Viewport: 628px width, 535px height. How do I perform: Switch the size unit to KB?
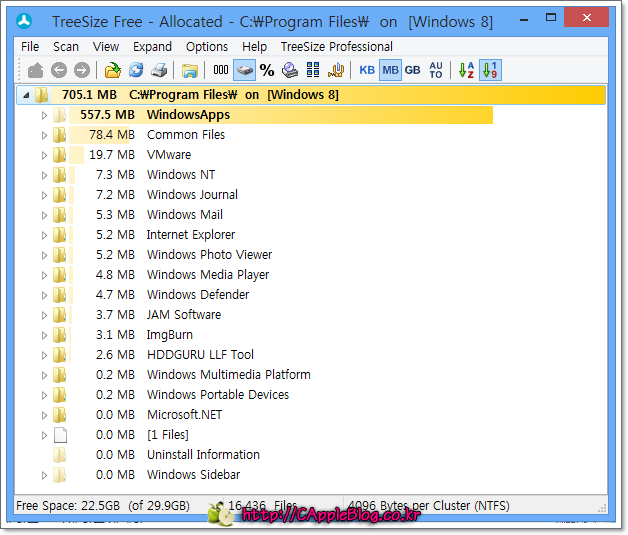click(x=367, y=70)
